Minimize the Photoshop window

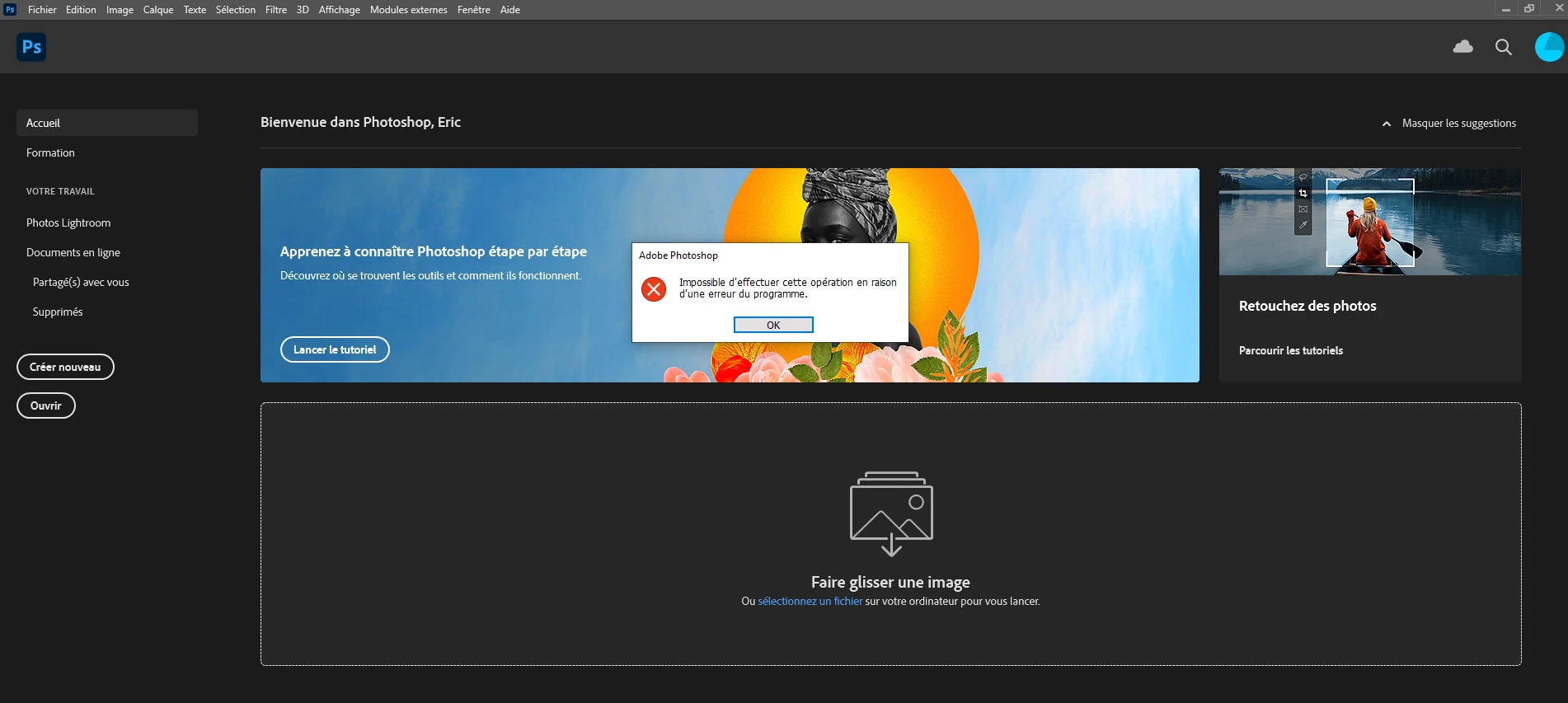[x=1506, y=9]
